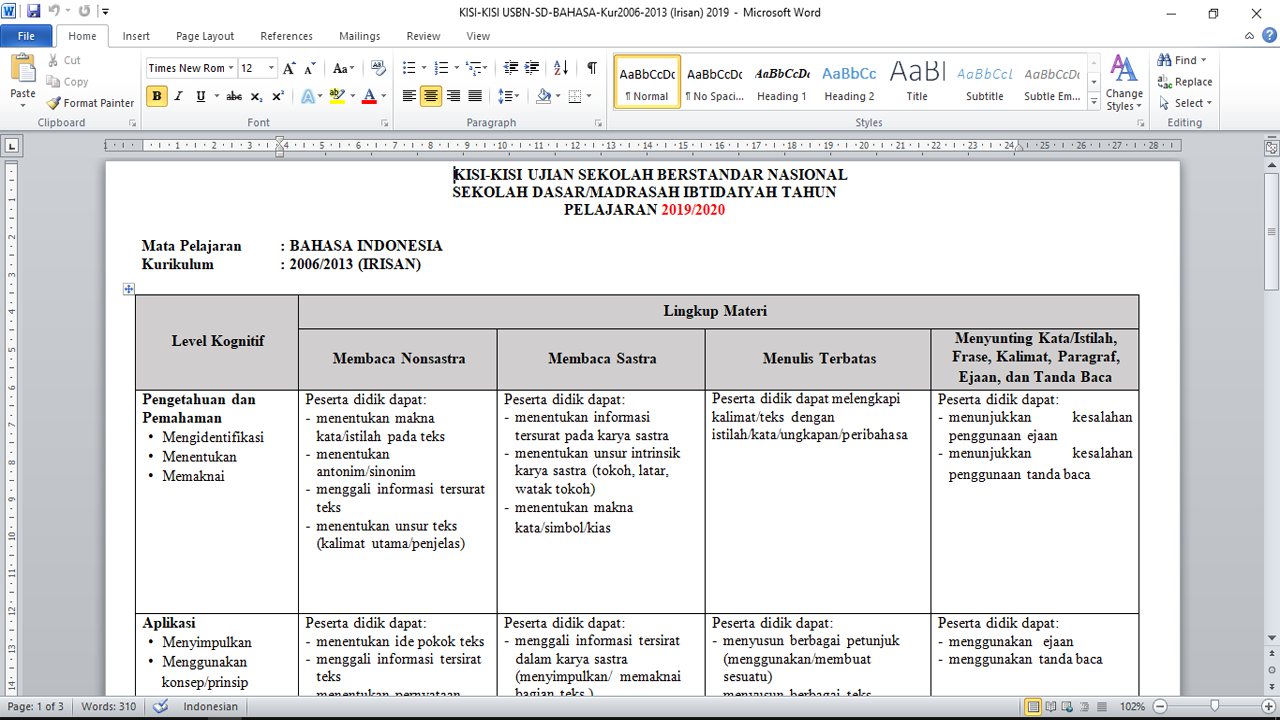
Task: Click the Indonesian language indicator
Action: pos(210,706)
